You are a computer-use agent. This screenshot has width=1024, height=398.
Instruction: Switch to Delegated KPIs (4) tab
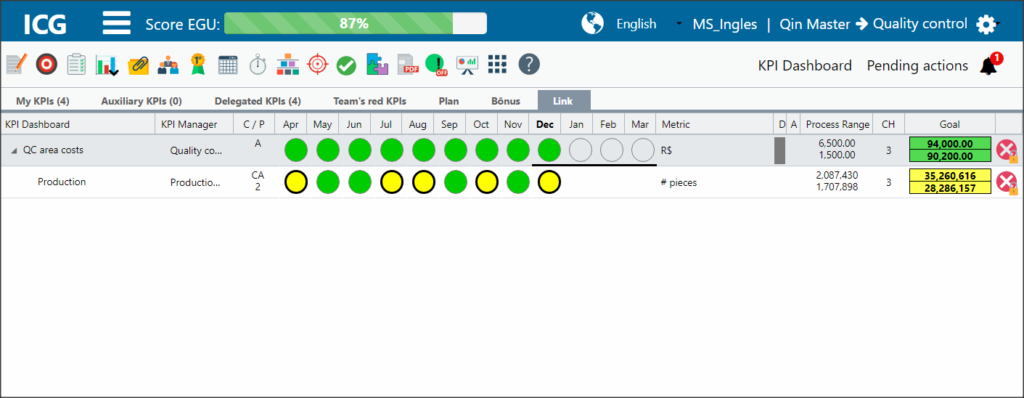(x=258, y=101)
